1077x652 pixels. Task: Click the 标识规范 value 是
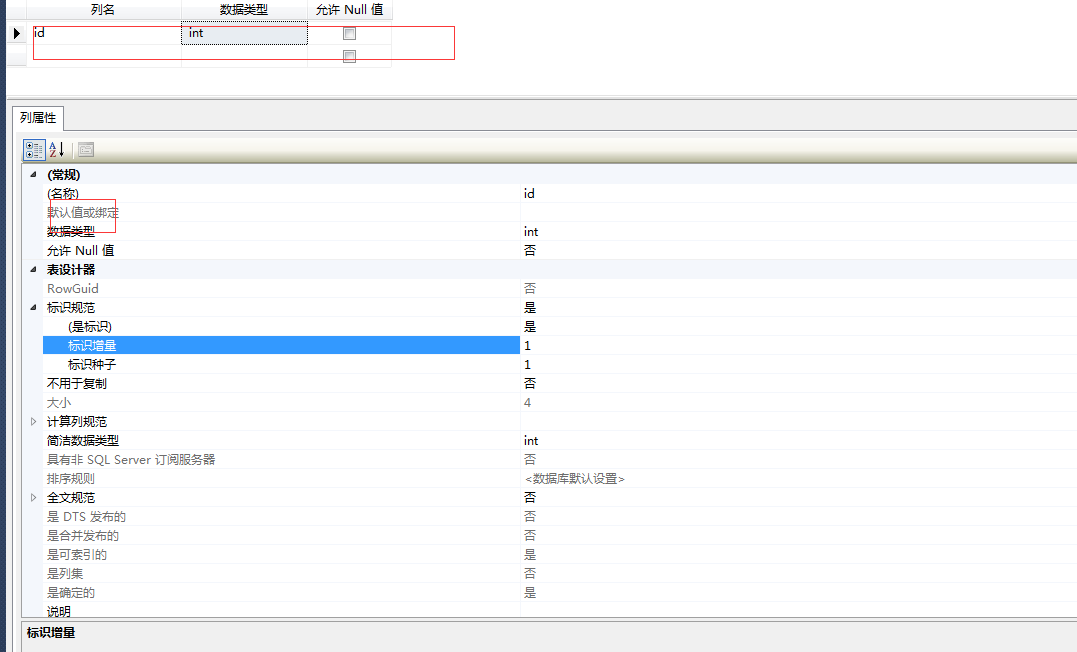[x=530, y=307]
